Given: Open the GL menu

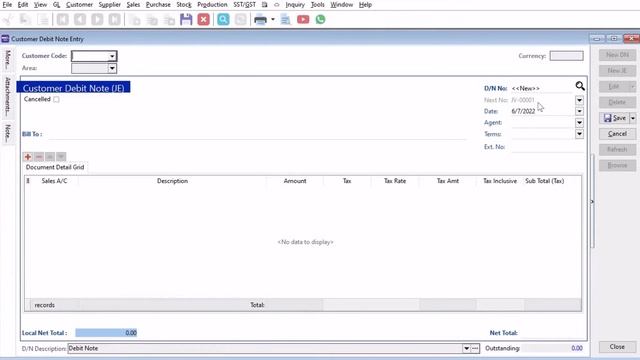Looking at the screenshot, I should [x=56, y=5].
